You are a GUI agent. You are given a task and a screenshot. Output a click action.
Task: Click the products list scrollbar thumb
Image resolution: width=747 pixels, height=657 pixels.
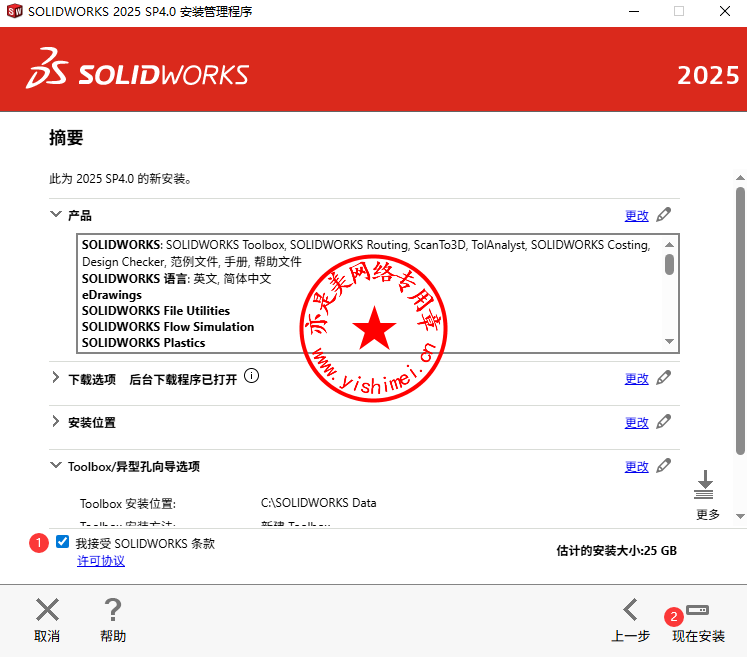tap(669, 264)
